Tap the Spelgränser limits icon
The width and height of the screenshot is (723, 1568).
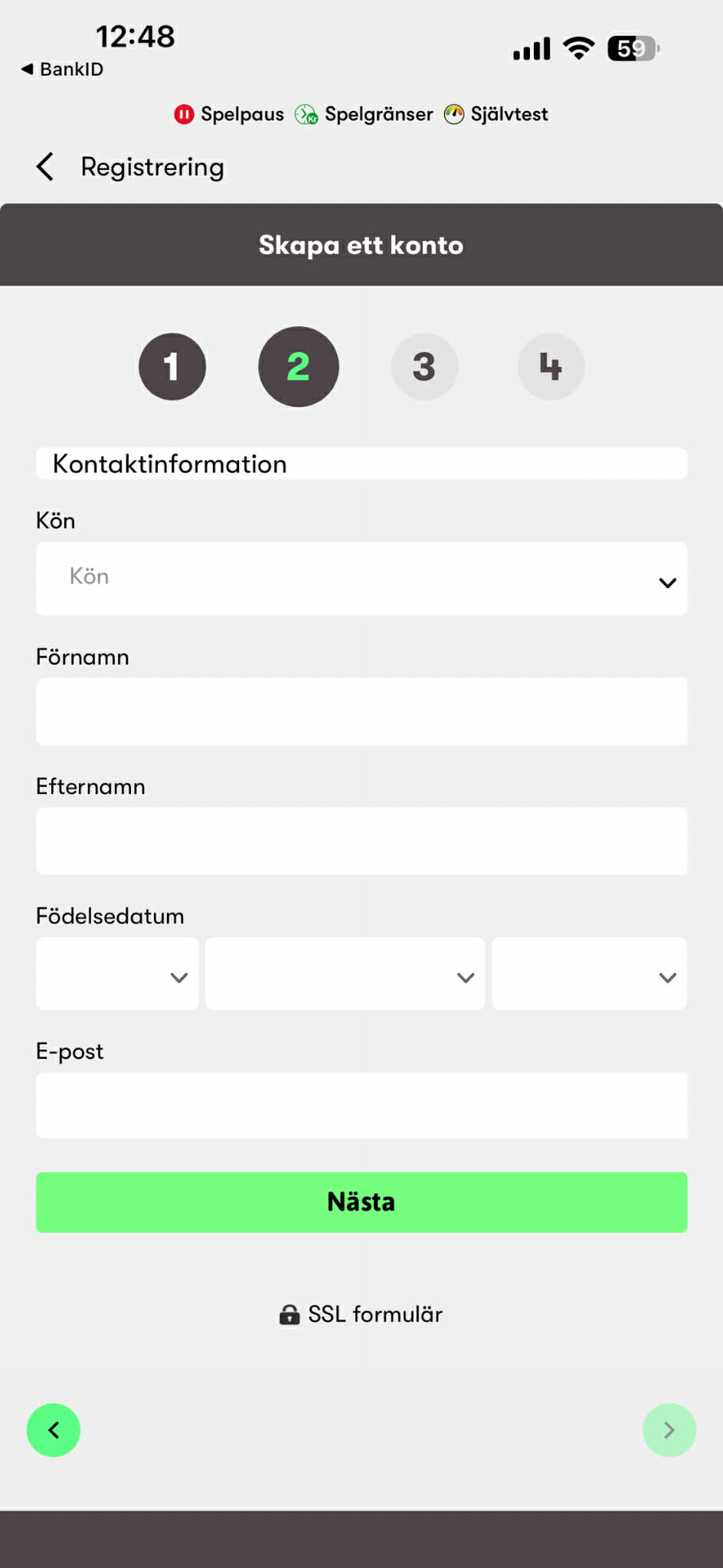(306, 115)
